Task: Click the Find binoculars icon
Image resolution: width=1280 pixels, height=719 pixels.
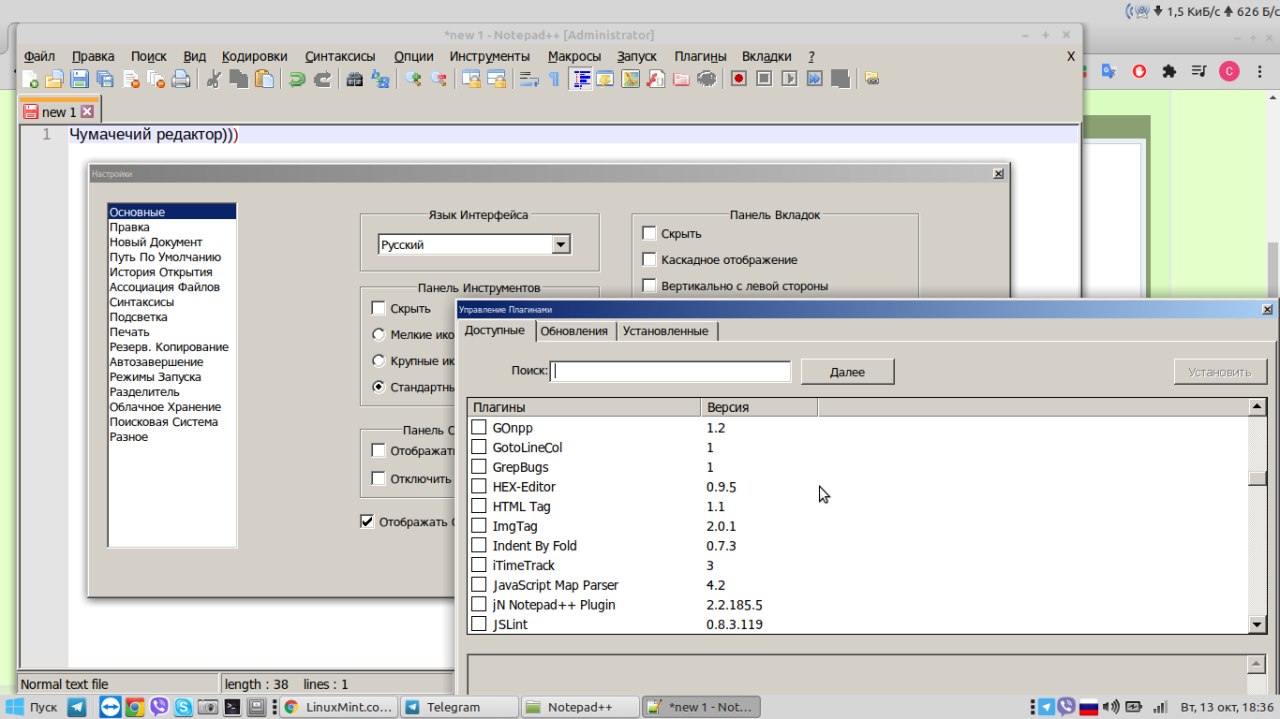Action: click(355, 79)
